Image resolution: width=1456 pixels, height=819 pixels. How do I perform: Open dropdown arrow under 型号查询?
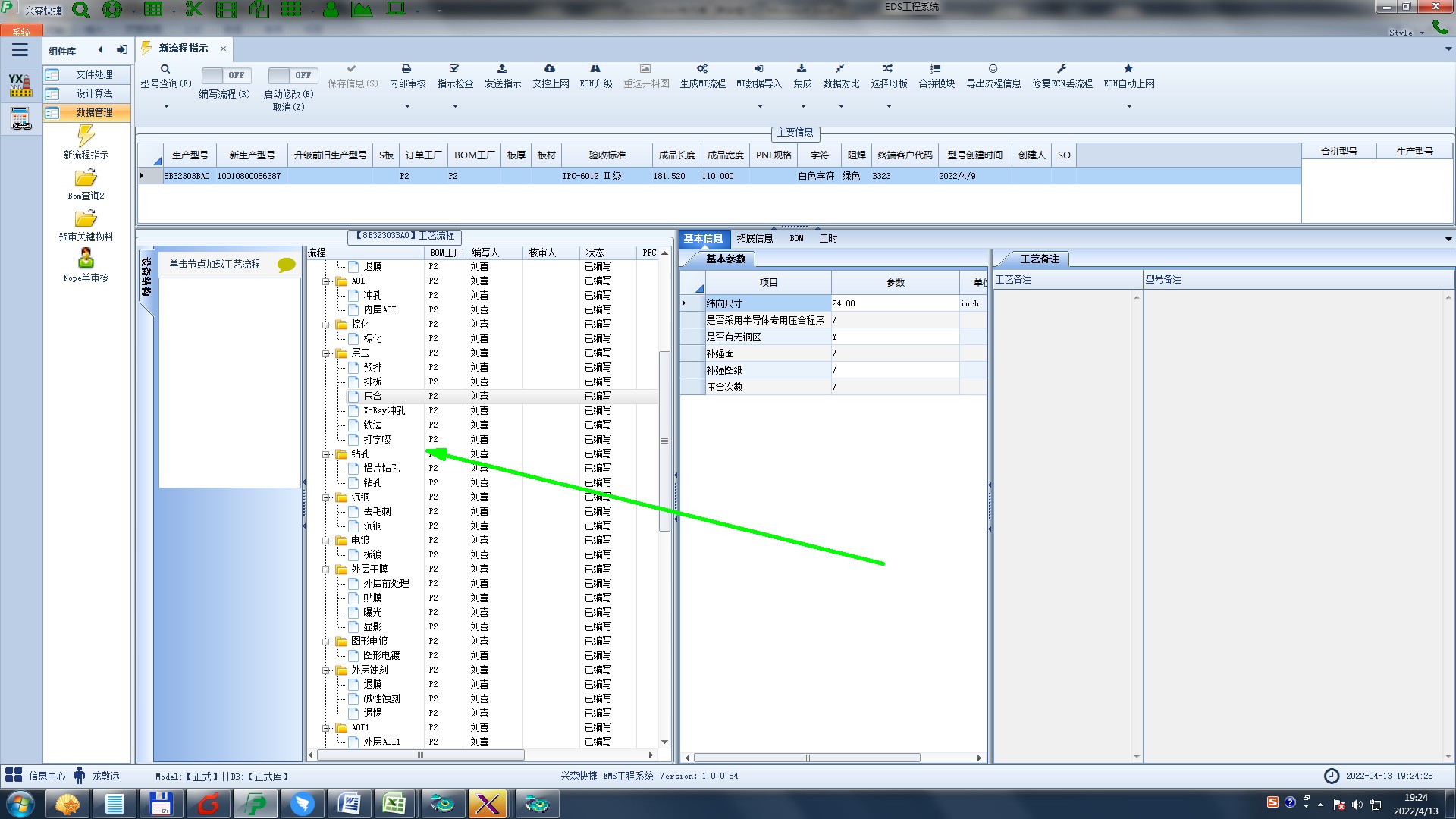click(166, 106)
